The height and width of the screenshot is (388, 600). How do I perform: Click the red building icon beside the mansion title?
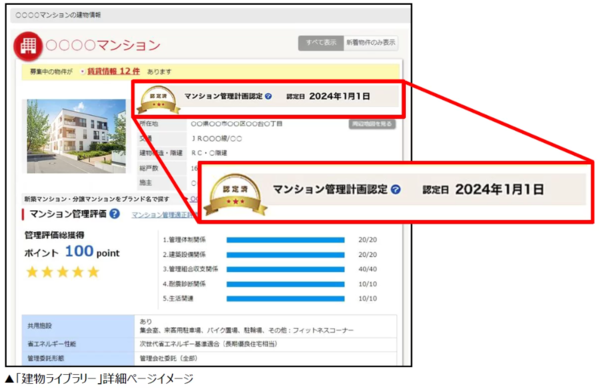coord(28,46)
